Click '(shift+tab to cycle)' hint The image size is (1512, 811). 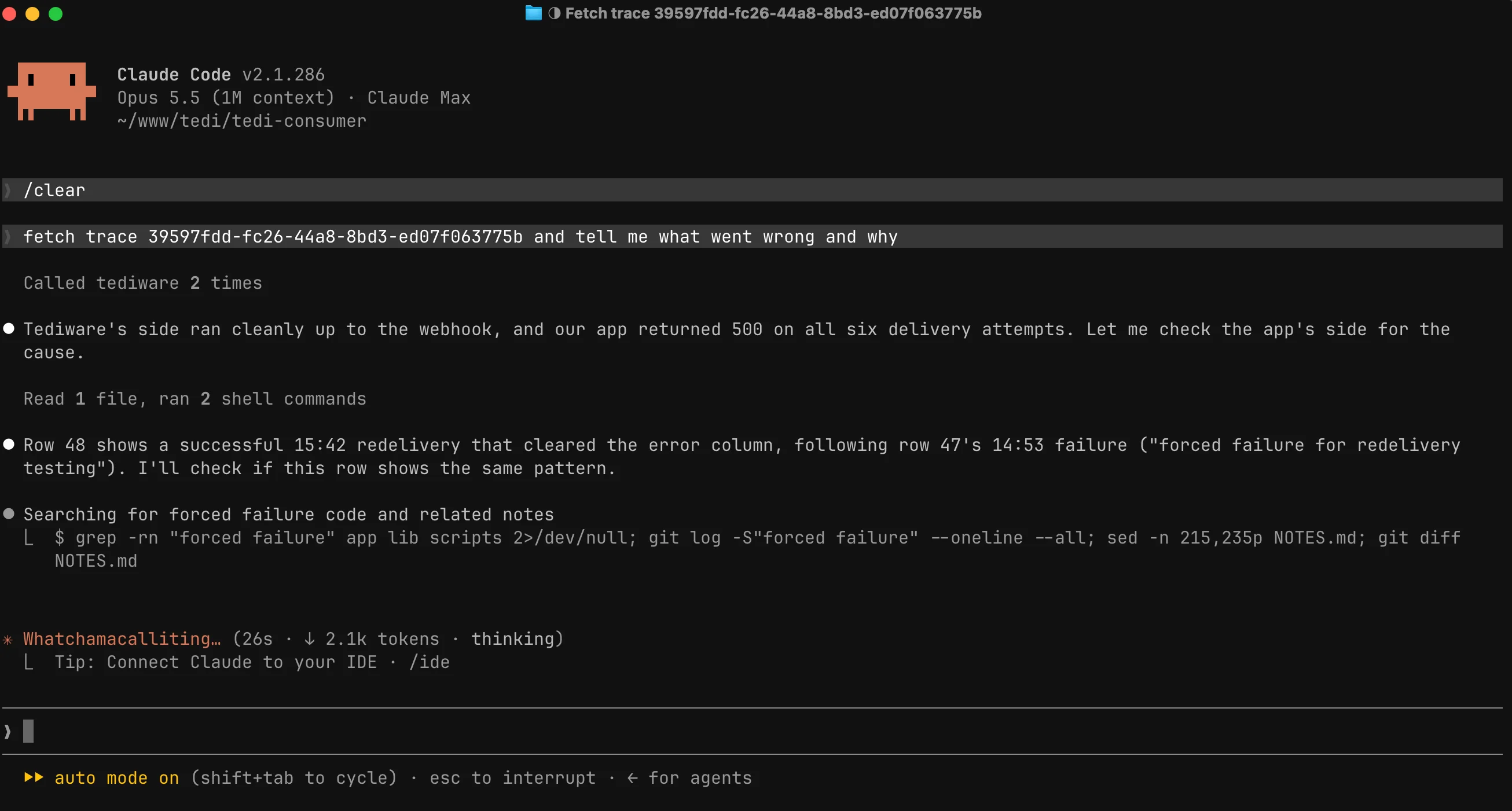(x=293, y=777)
